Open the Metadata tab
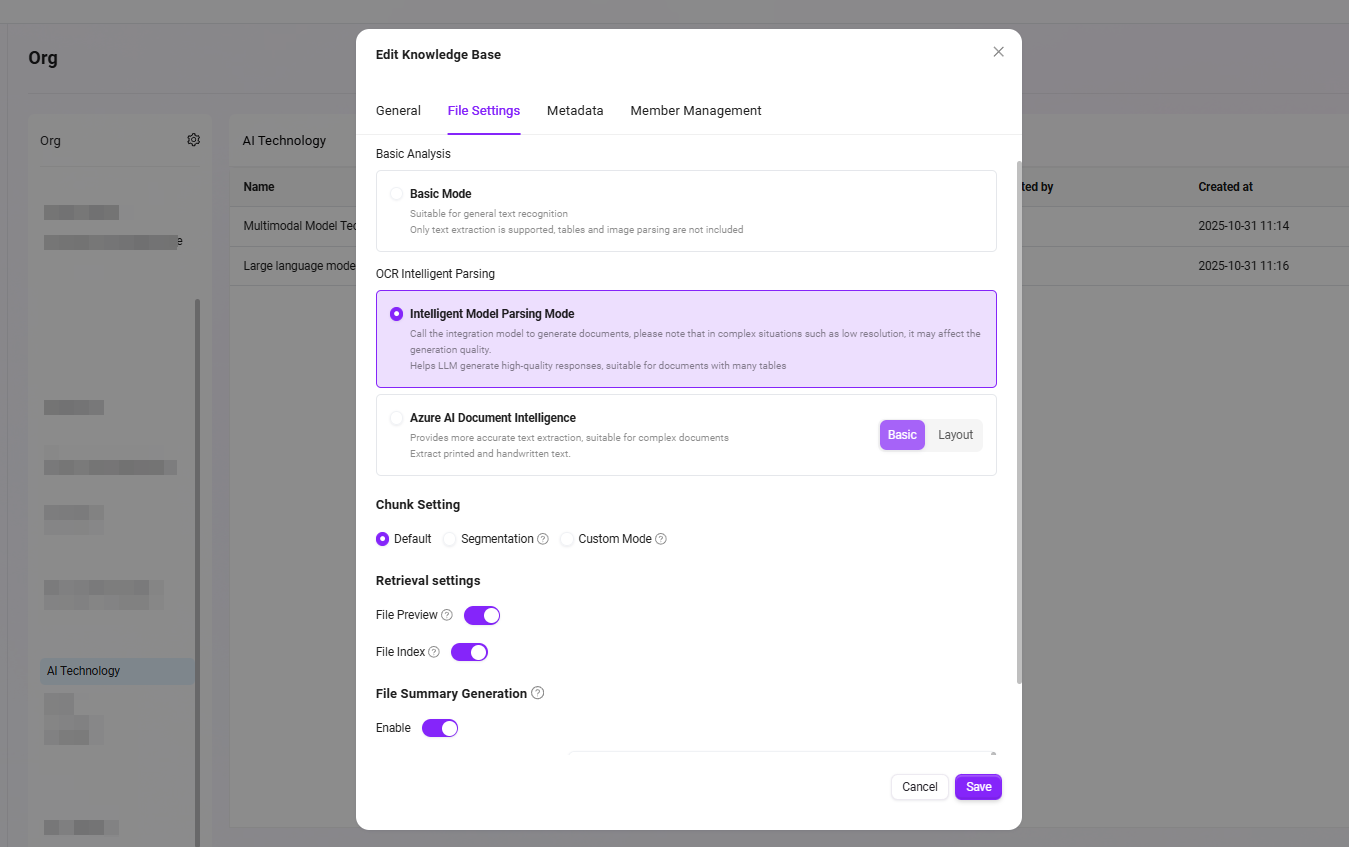This screenshot has height=847, width=1349. 575,111
